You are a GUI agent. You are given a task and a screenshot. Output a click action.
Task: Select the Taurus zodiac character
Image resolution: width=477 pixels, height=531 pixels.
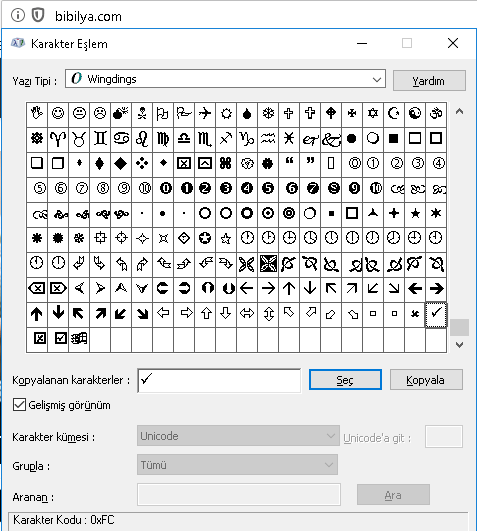pos(79,139)
